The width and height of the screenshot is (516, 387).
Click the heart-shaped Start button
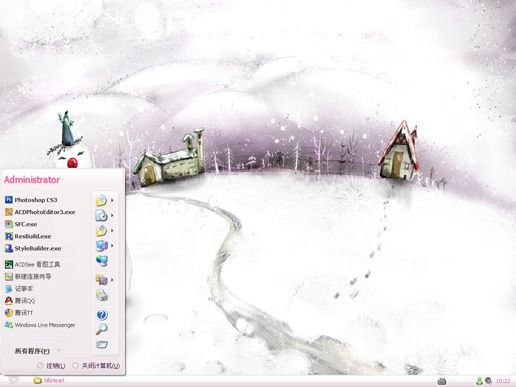click(13, 380)
